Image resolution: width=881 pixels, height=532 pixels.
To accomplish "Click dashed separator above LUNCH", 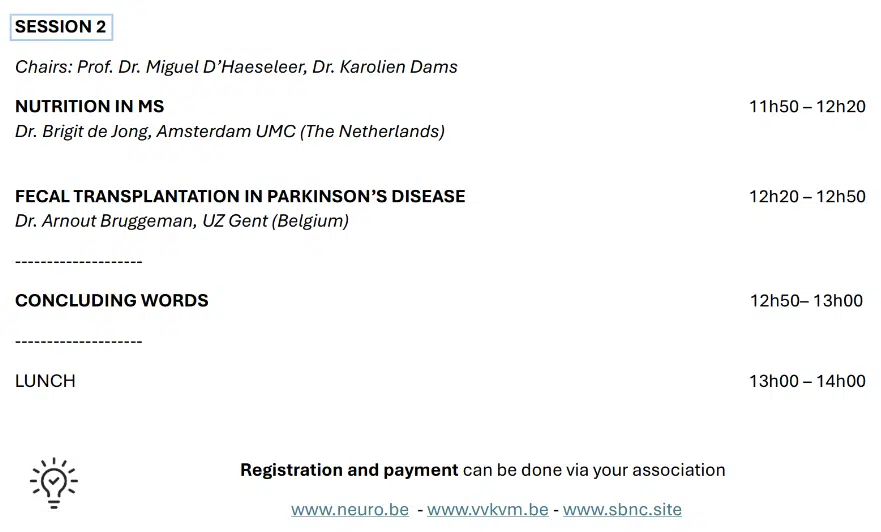I will click(x=79, y=342).
